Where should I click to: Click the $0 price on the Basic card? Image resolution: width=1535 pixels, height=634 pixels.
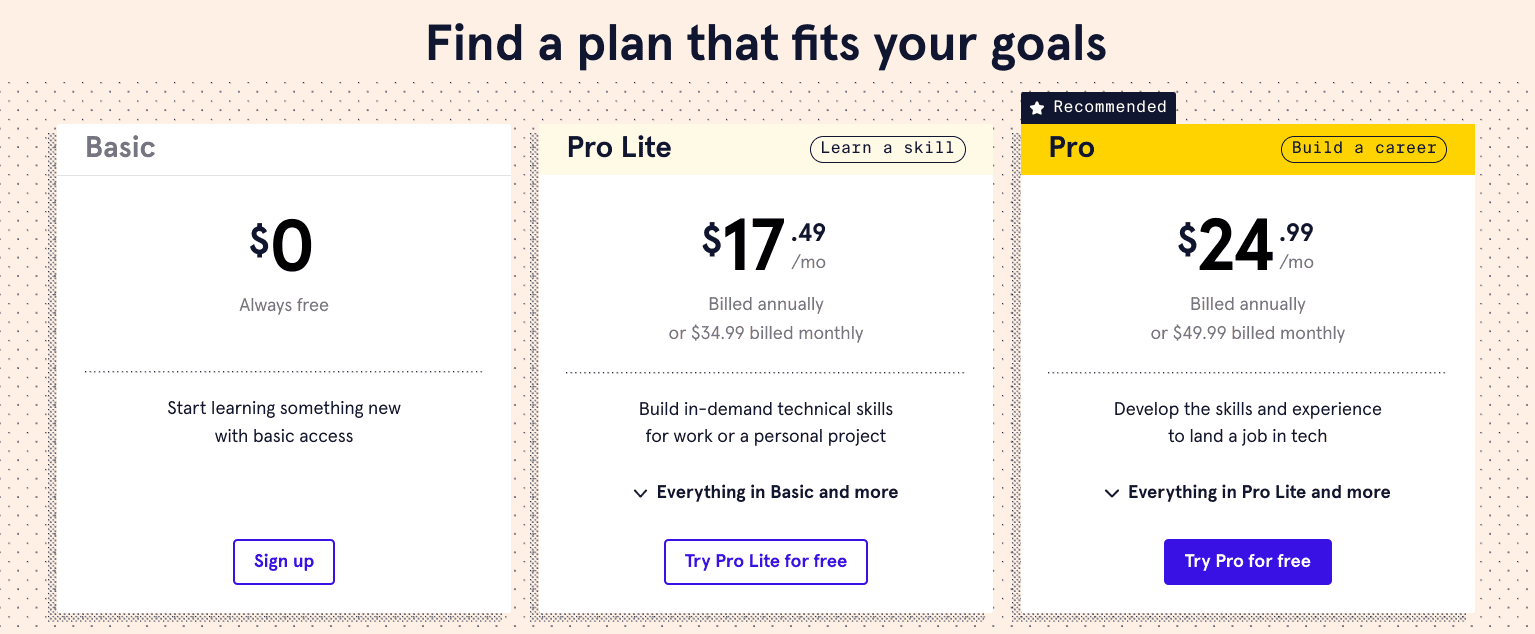pyautogui.click(x=284, y=245)
